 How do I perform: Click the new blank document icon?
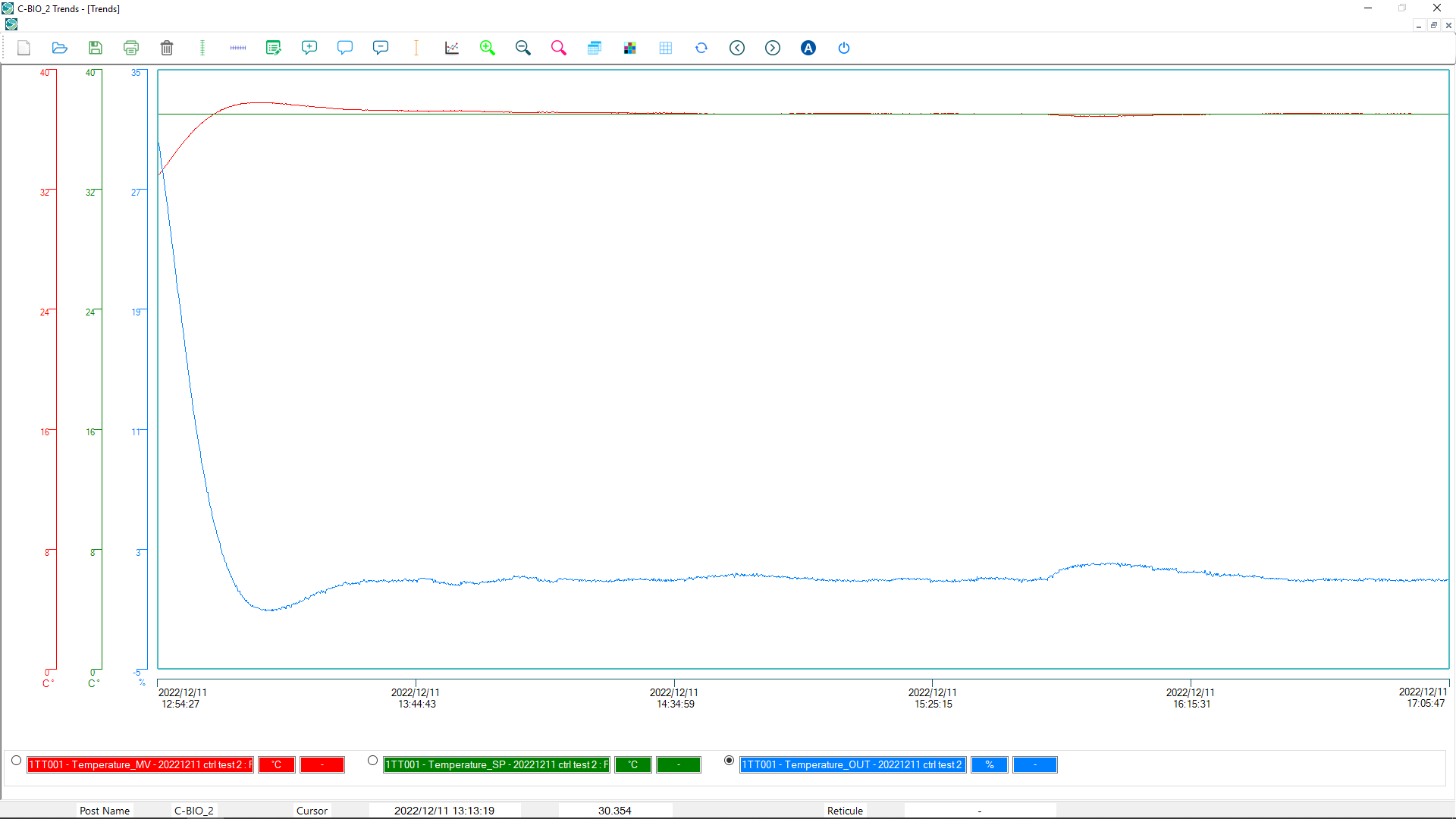24,48
